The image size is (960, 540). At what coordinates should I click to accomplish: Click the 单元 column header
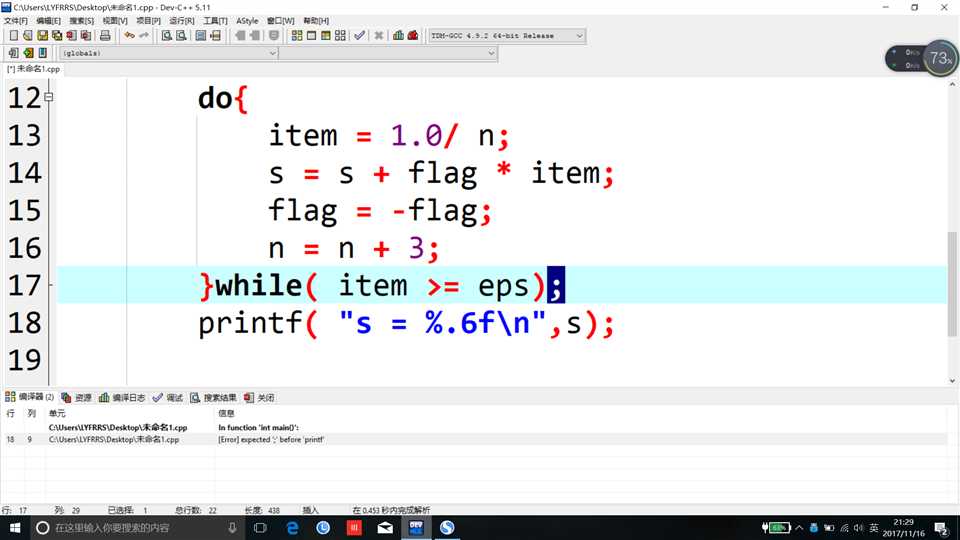[x=57, y=414]
